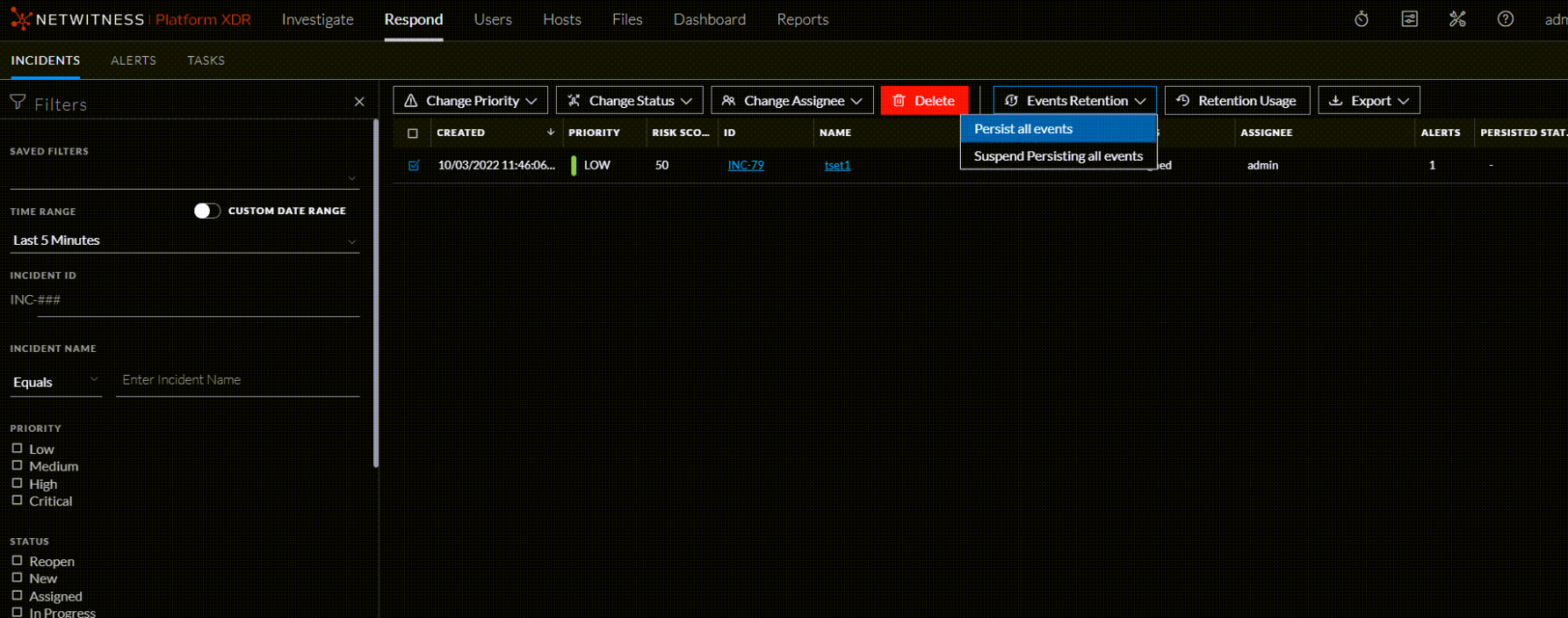Click the Filters funnel icon
This screenshot has height=618, width=1568.
18,103
